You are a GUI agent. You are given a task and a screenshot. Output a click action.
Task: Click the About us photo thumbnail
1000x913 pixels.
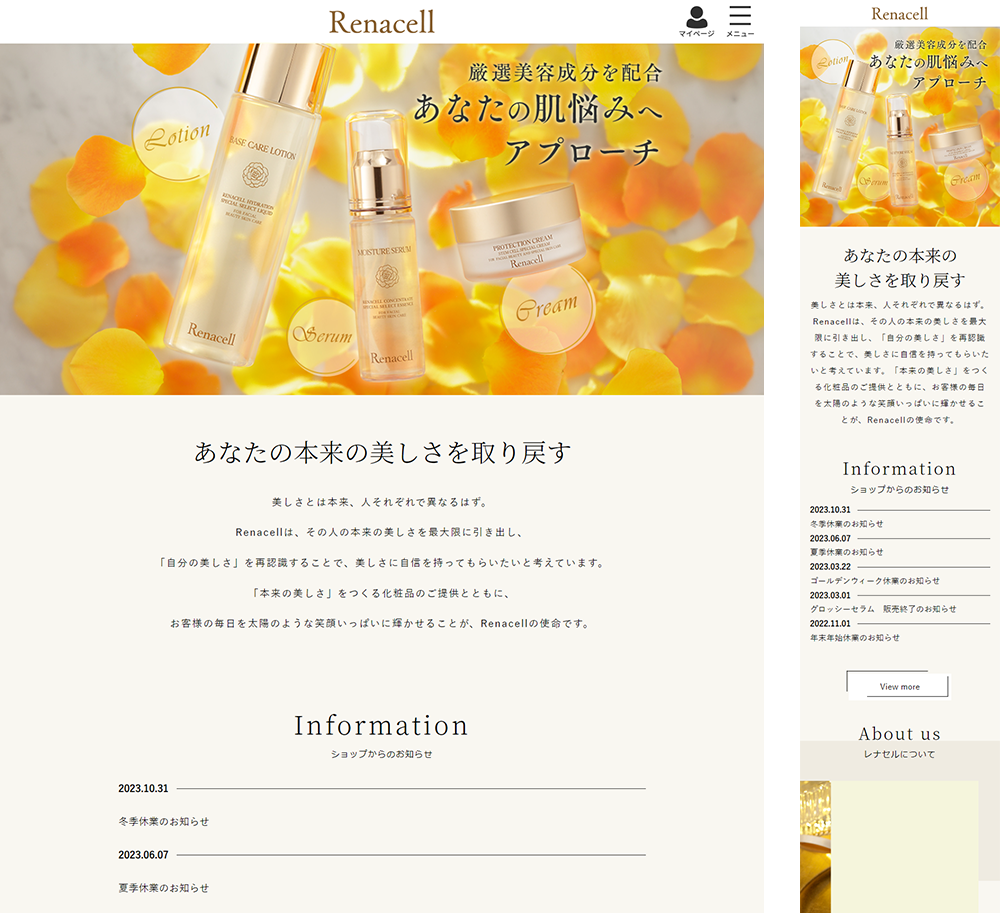point(815,845)
